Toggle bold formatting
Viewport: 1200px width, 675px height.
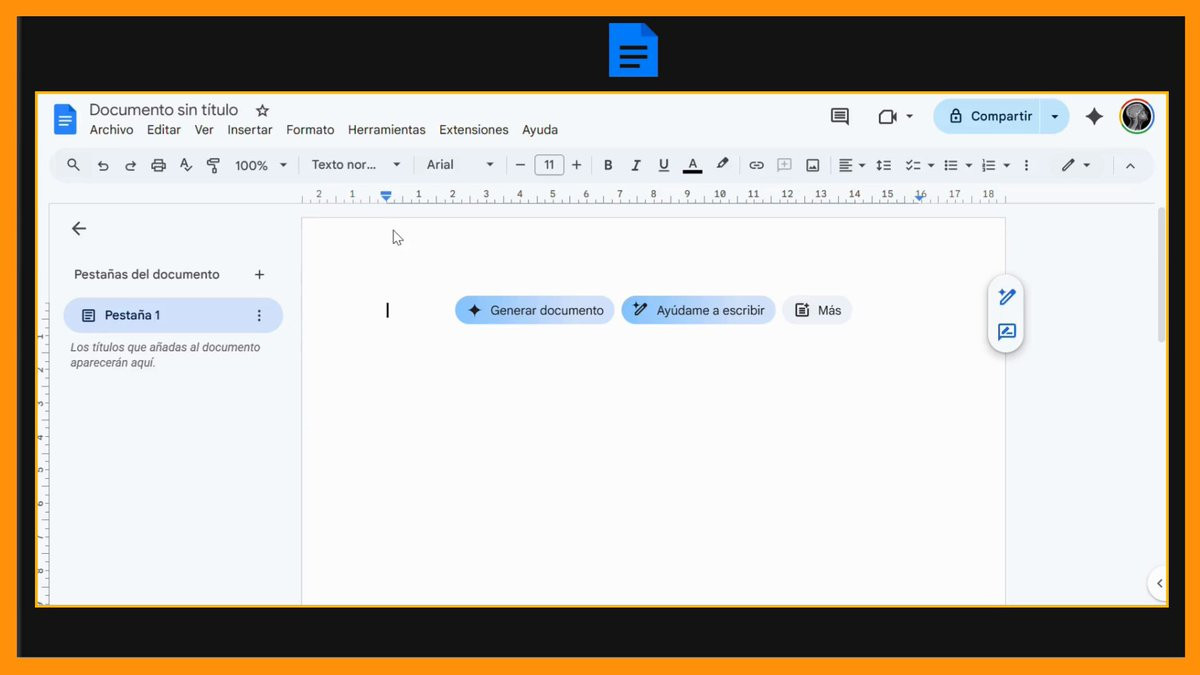point(608,165)
